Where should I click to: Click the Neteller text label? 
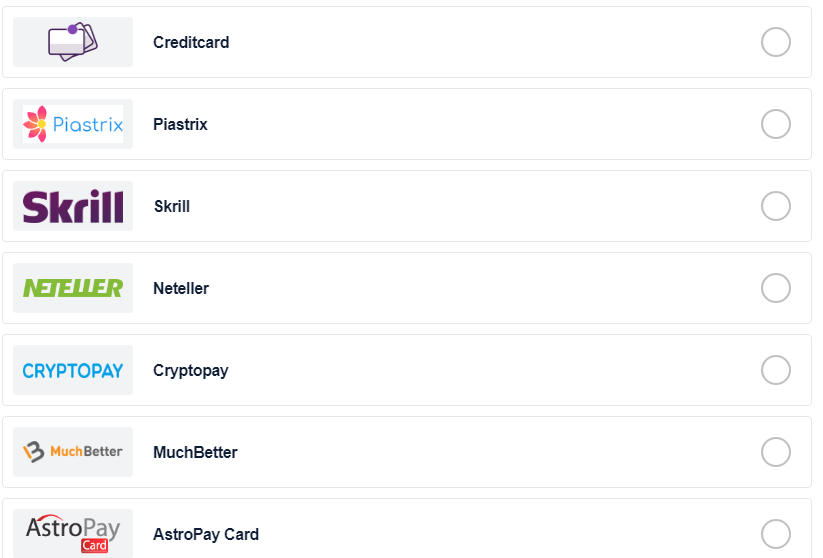coord(181,288)
